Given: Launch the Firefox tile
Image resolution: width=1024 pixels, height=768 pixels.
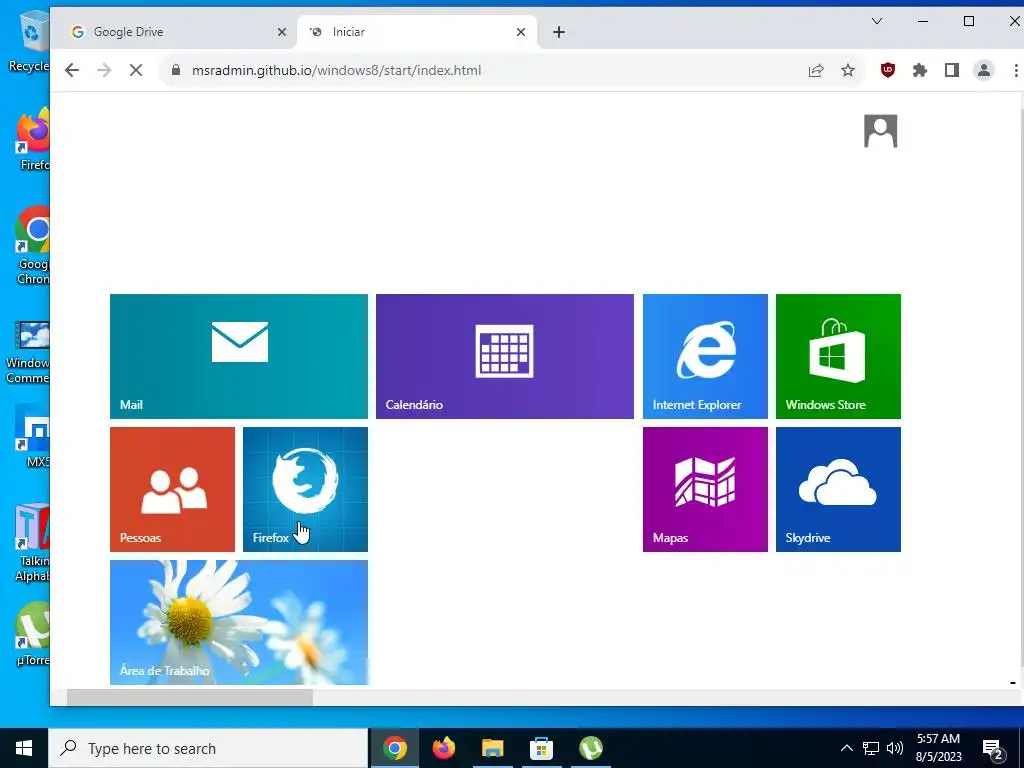Looking at the screenshot, I should click(305, 489).
